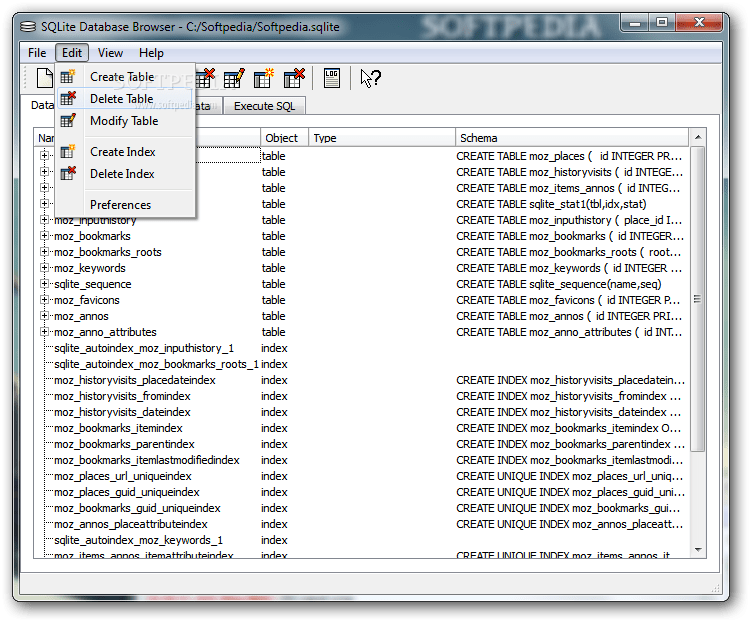Click the Delete Index menu icon
750x622 pixels.
tap(68, 174)
